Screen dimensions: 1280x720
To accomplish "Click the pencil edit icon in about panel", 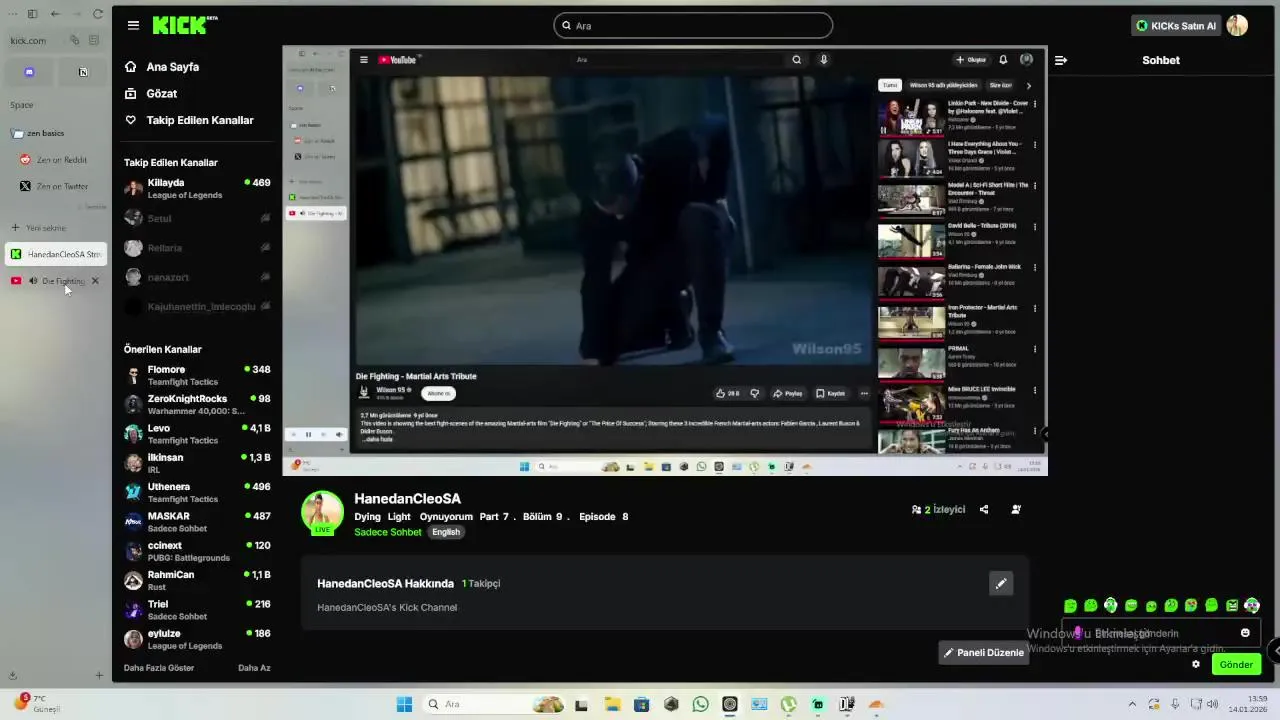I will point(1000,584).
